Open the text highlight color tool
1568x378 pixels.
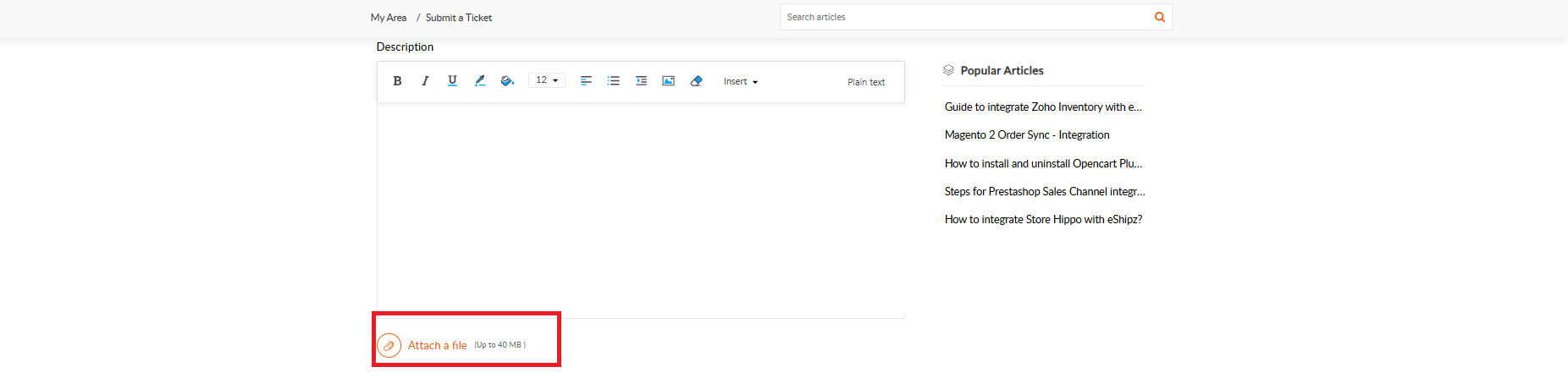[x=480, y=81]
